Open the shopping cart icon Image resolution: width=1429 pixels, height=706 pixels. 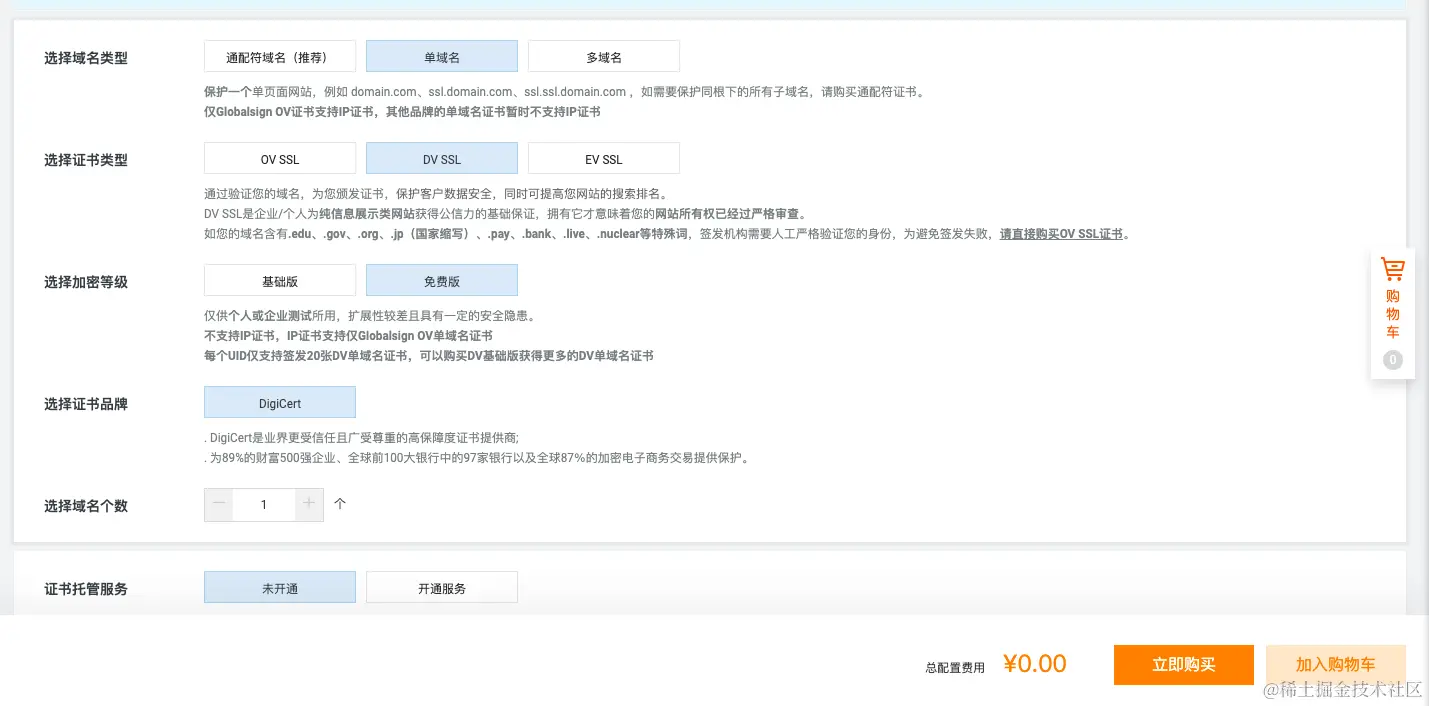pyautogui.click(x=1393, y=270)
